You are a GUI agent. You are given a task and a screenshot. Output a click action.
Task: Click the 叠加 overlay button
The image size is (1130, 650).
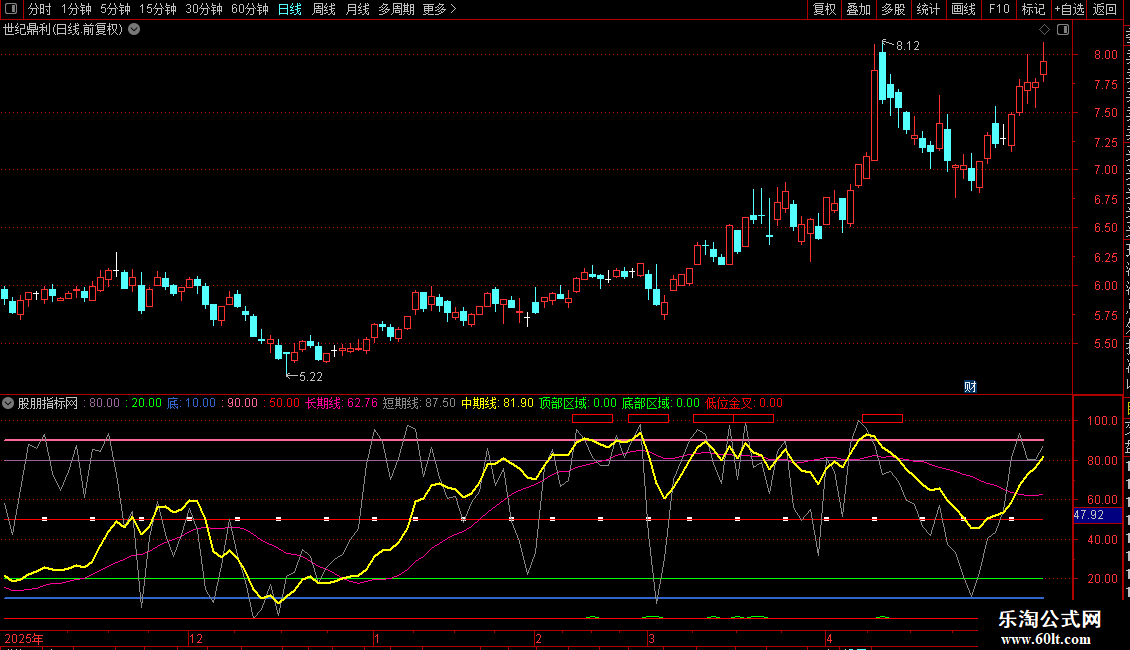click(x=858, y=9)
